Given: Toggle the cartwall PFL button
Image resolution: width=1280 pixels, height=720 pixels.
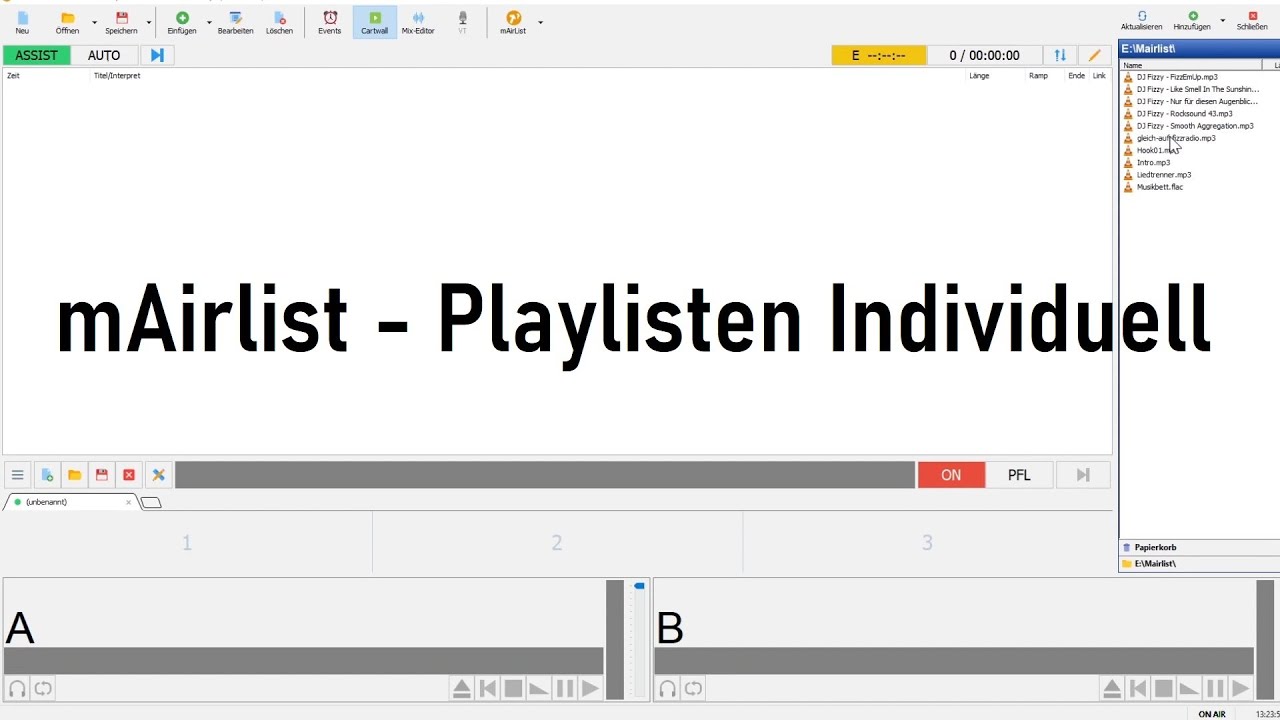Looking at the screenshot, I should tap(1019, 475).
